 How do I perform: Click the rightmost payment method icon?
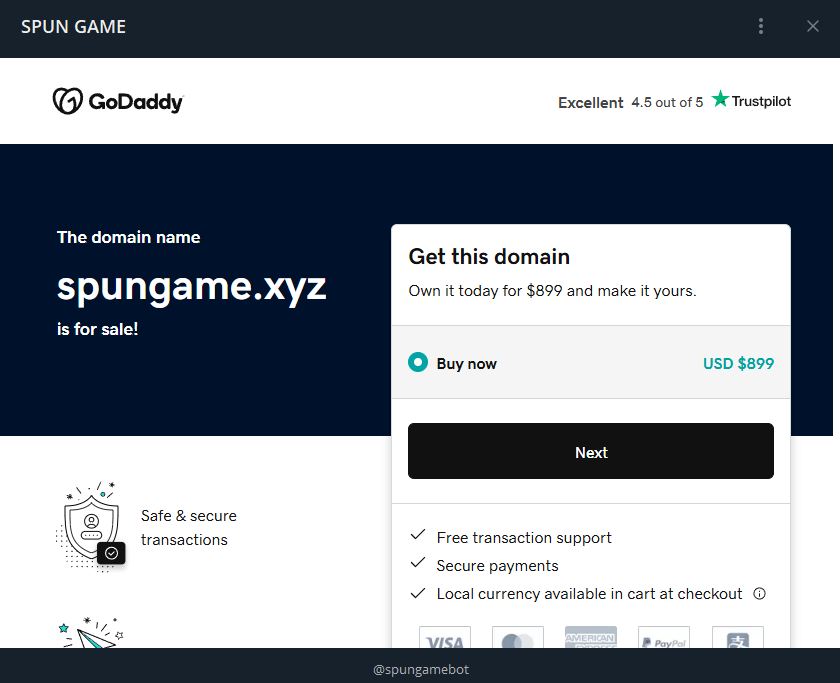(737, 637)
